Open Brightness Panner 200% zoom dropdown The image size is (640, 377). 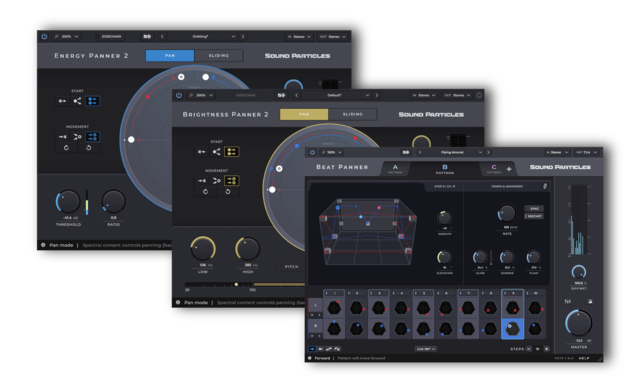click(x=201, y=95)
